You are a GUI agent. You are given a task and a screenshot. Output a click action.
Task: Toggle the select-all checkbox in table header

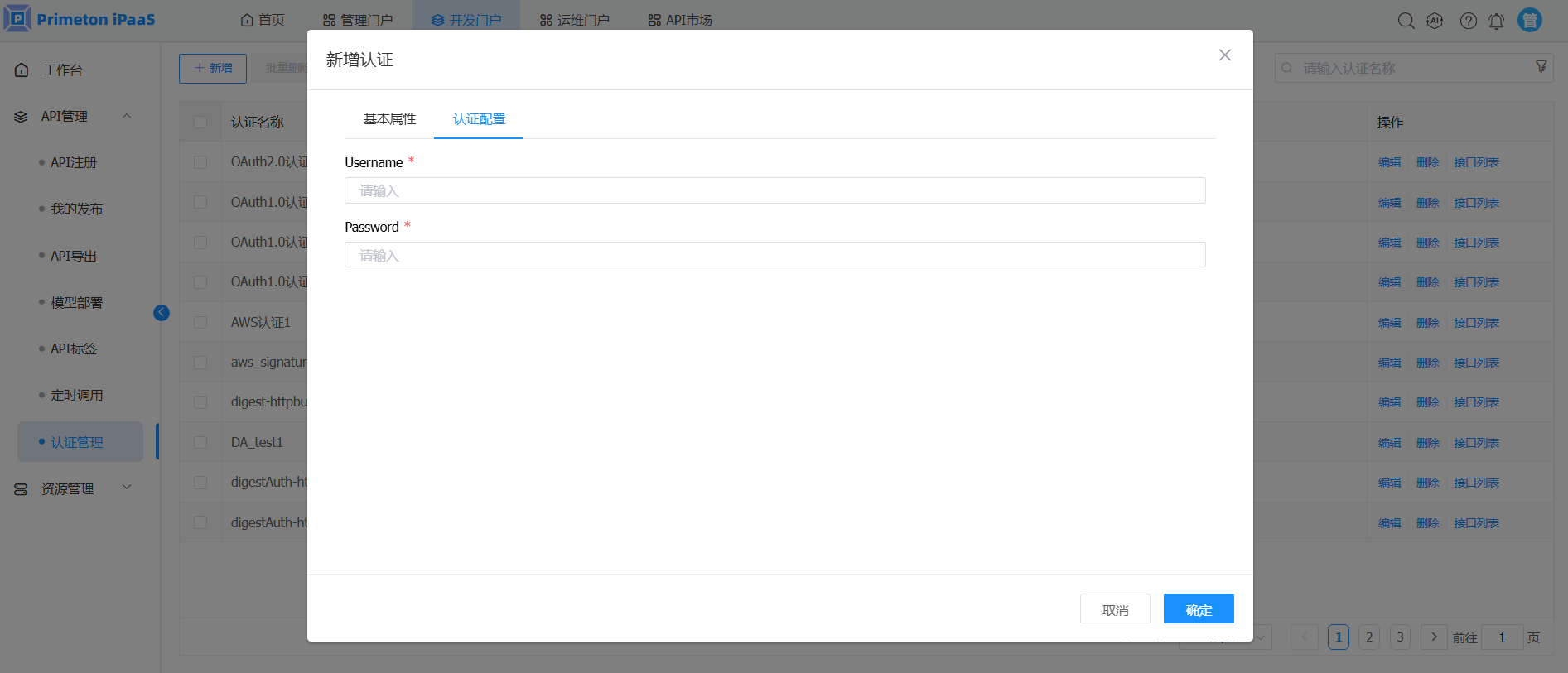[200, 123]
